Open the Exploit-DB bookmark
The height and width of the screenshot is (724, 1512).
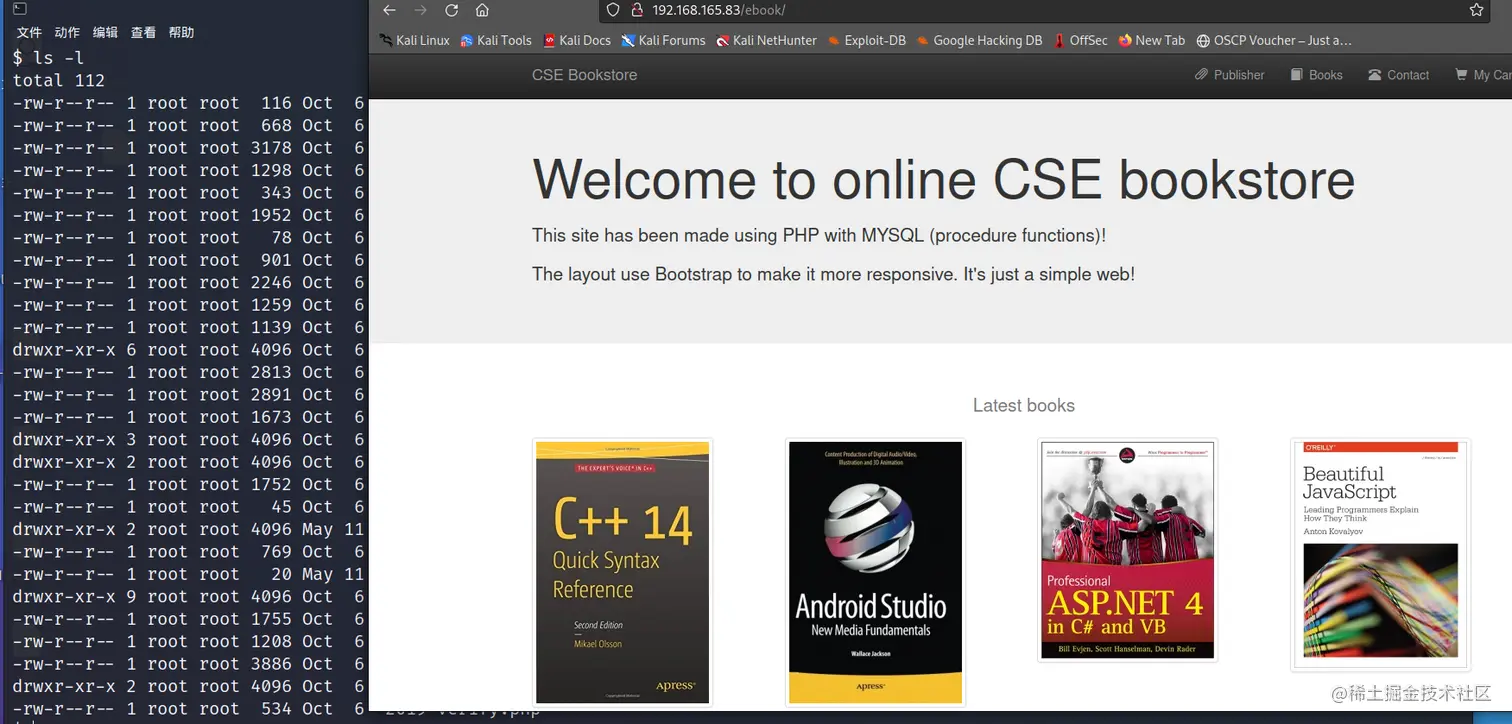coord(867,41)
